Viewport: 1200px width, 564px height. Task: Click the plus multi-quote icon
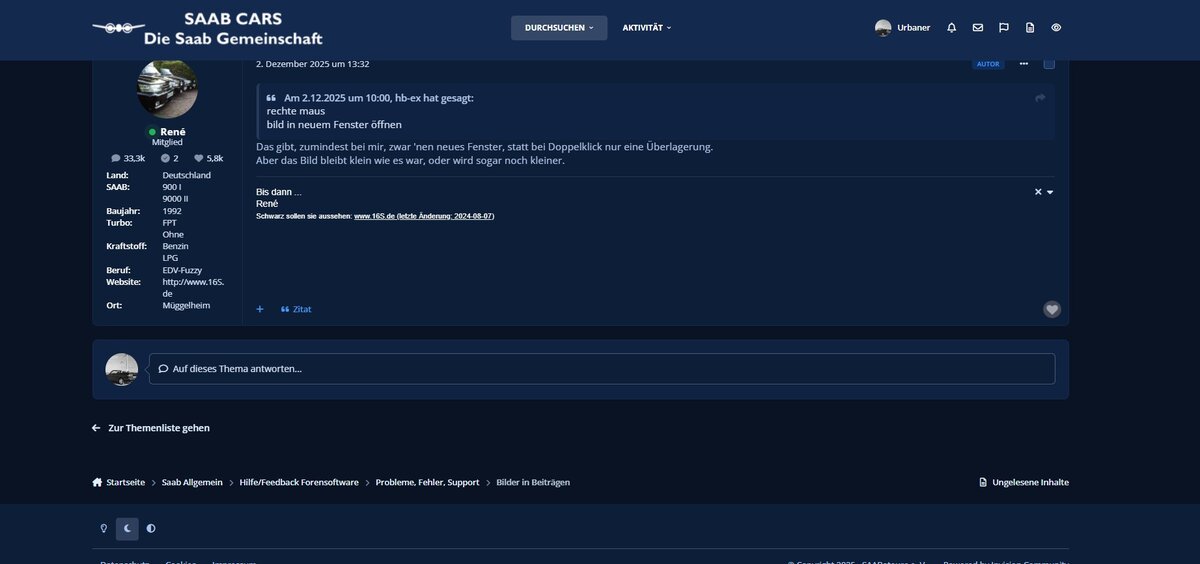tap(260, 309)
